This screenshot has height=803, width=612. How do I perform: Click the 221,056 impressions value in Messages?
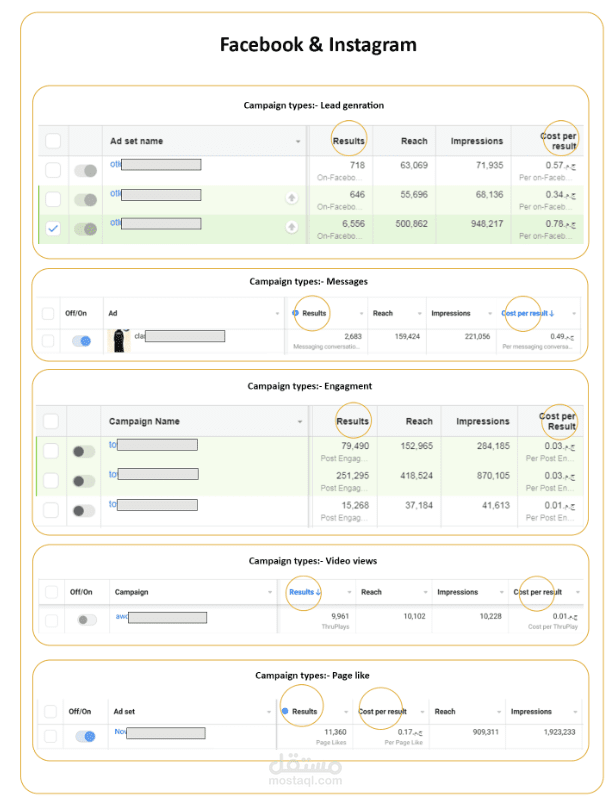pos(477,336)
